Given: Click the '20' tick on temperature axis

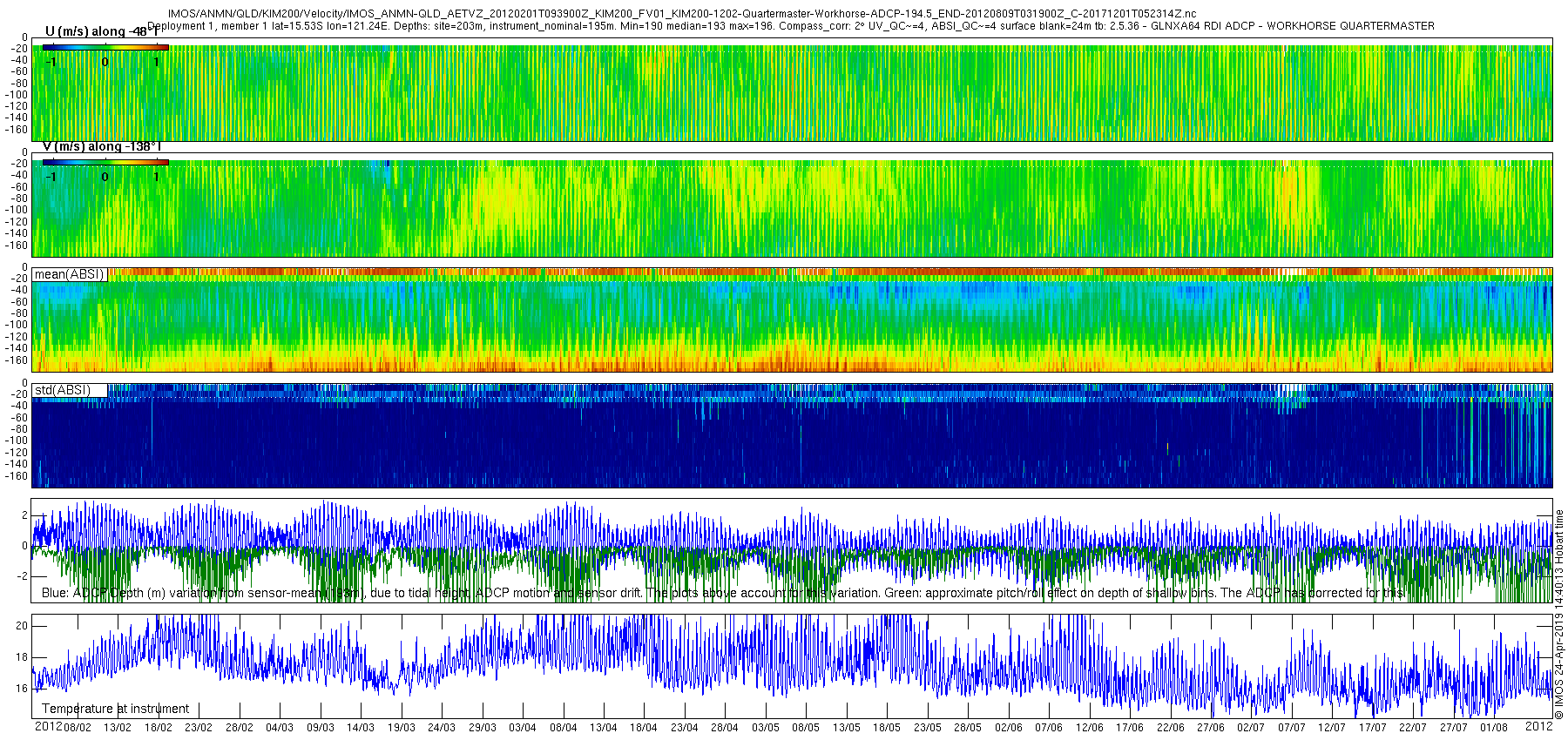Looking at the screenshot, I should tap(22, 626).
